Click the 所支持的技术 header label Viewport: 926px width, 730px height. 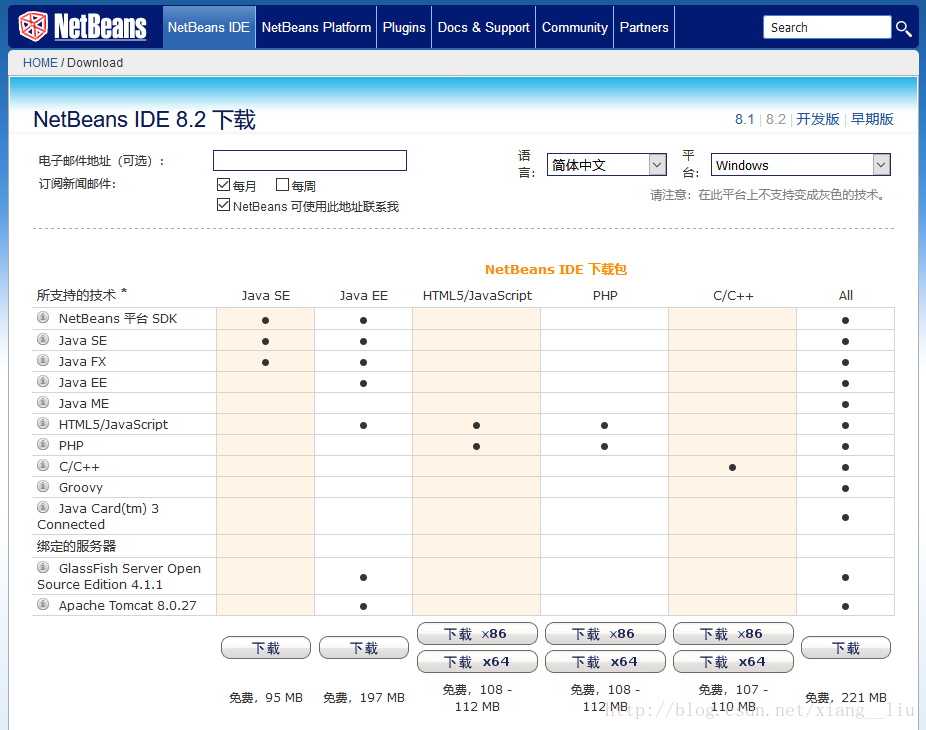[x=81, y=294]
